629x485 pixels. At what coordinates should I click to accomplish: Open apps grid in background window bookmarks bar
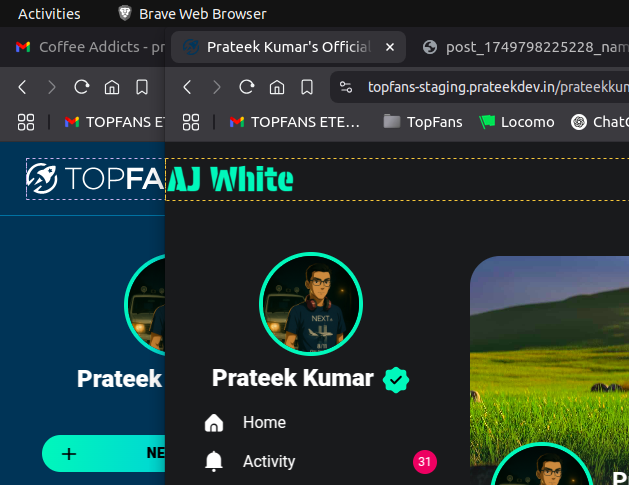pyautogui.click(x=26, y=122)
